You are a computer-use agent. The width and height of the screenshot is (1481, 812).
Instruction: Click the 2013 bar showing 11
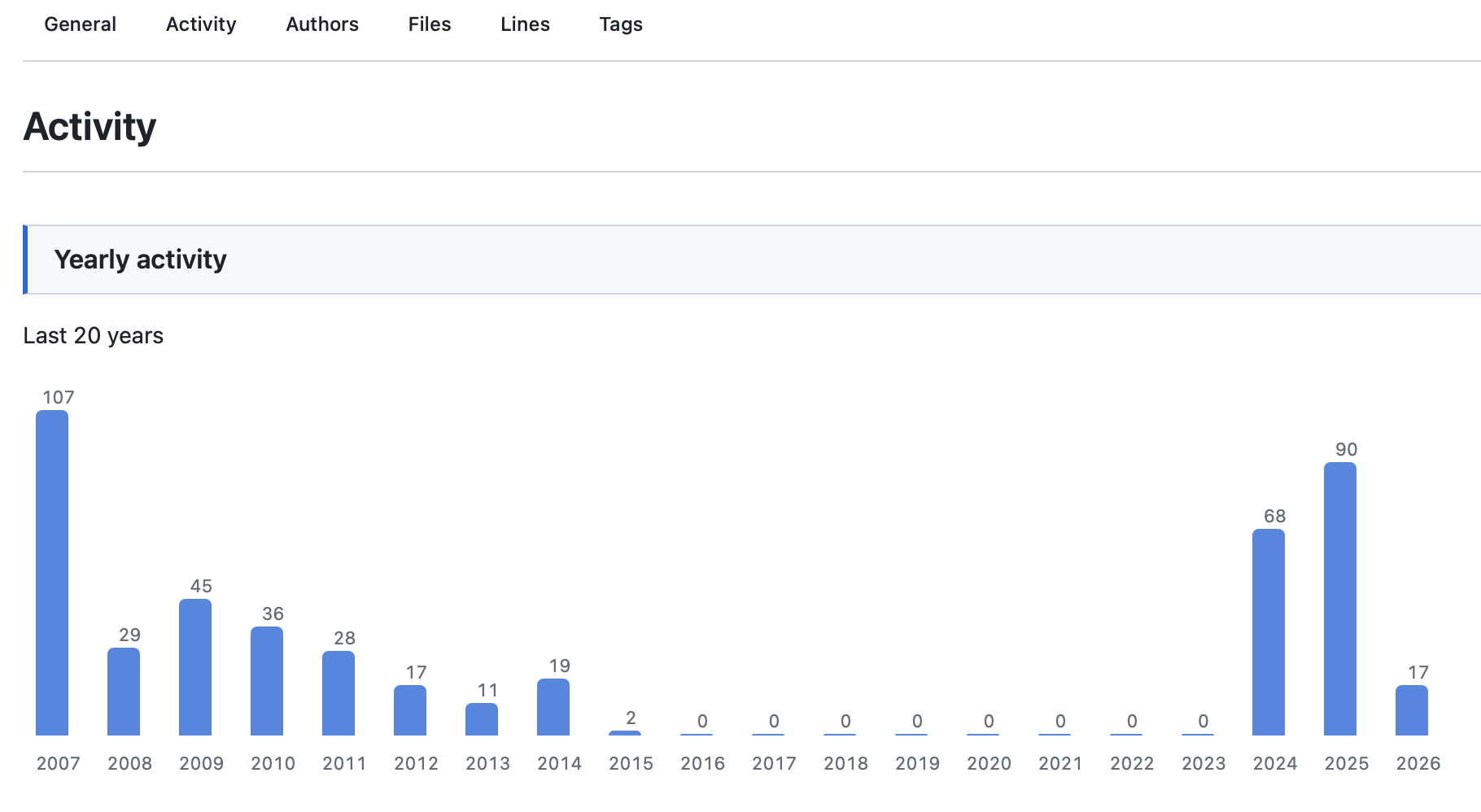[x=482, y=719]
